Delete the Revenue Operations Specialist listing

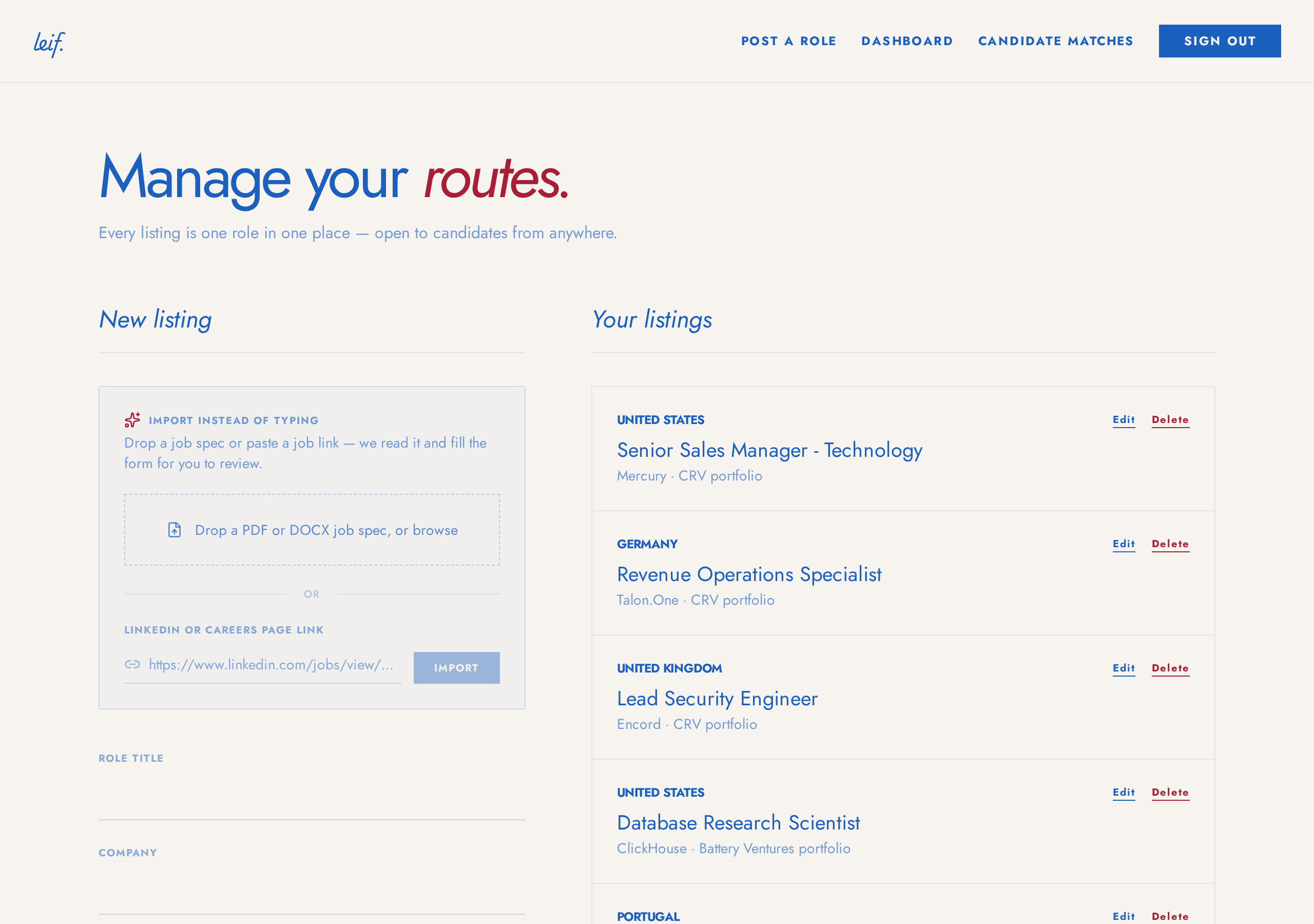1170,544
